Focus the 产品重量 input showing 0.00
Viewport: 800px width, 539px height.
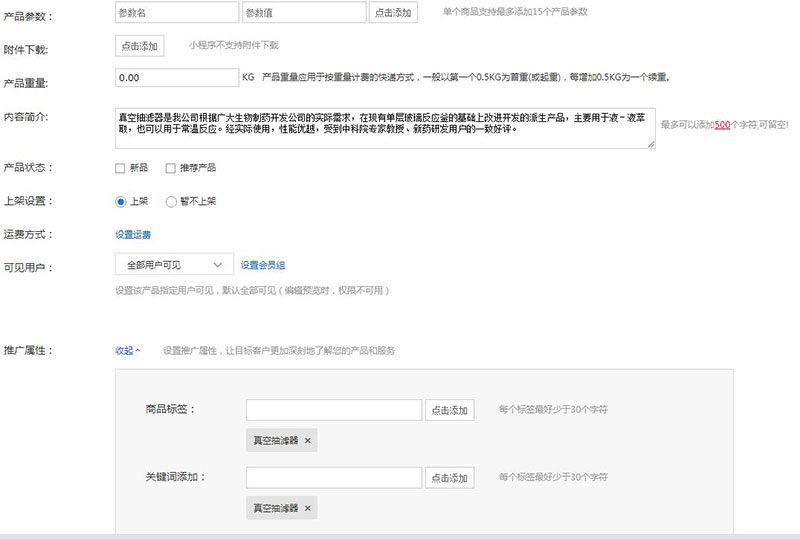[x=177, y=78]
